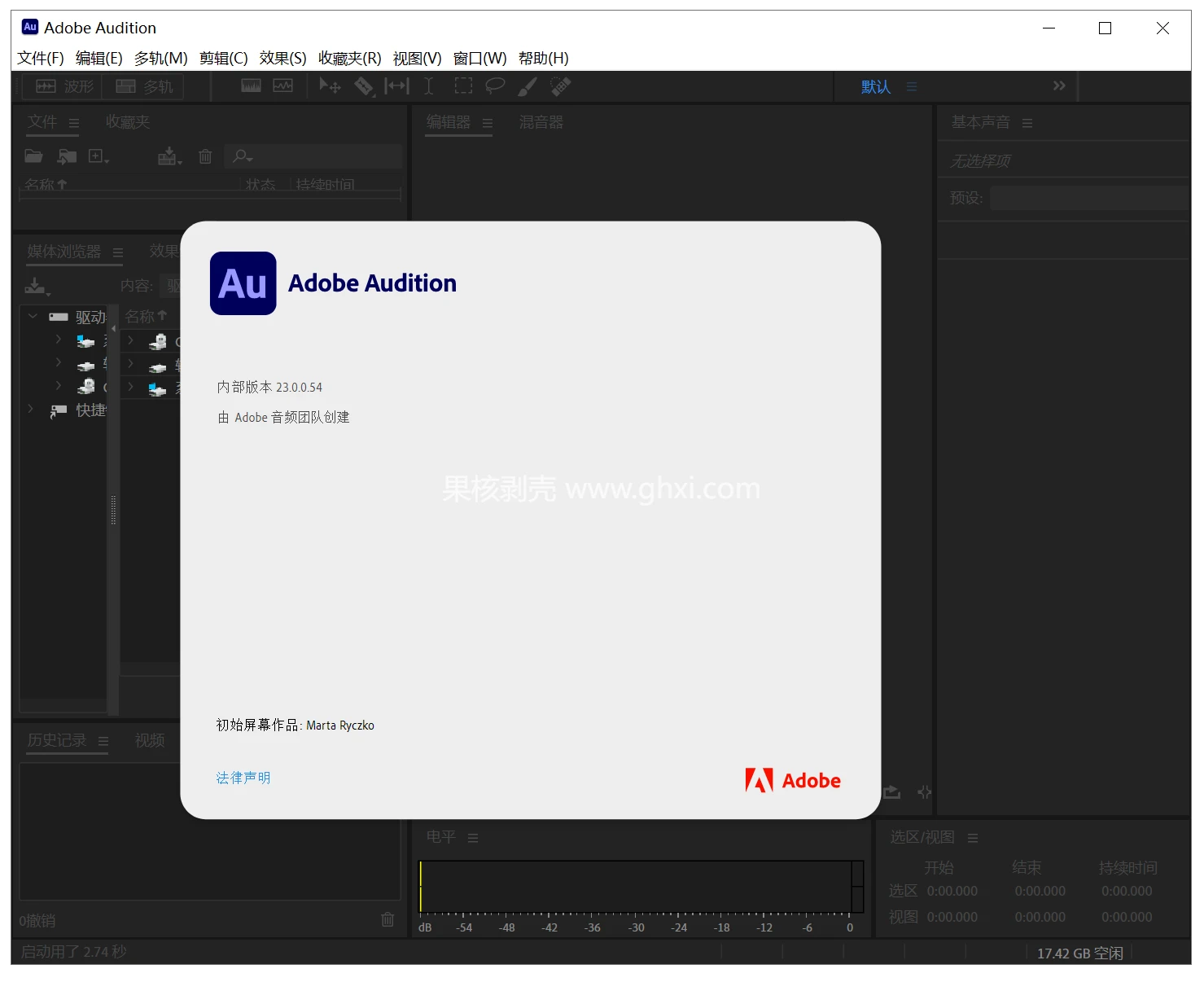Open a file using the 打开文件 icon
The width and height of the screenshot is (1204, 982).
[x=33, y=156]
